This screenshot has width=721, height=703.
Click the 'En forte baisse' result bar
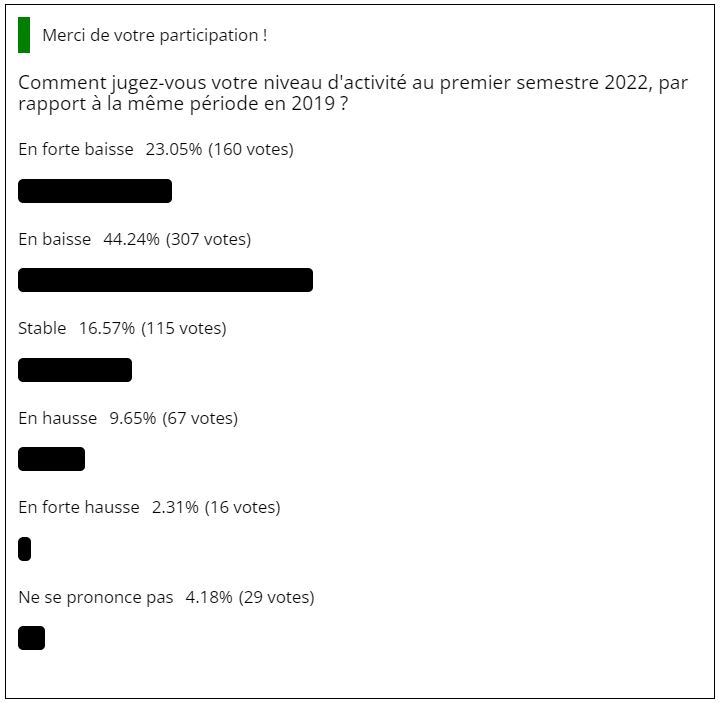pyautogui.click(x=95, y=191)
